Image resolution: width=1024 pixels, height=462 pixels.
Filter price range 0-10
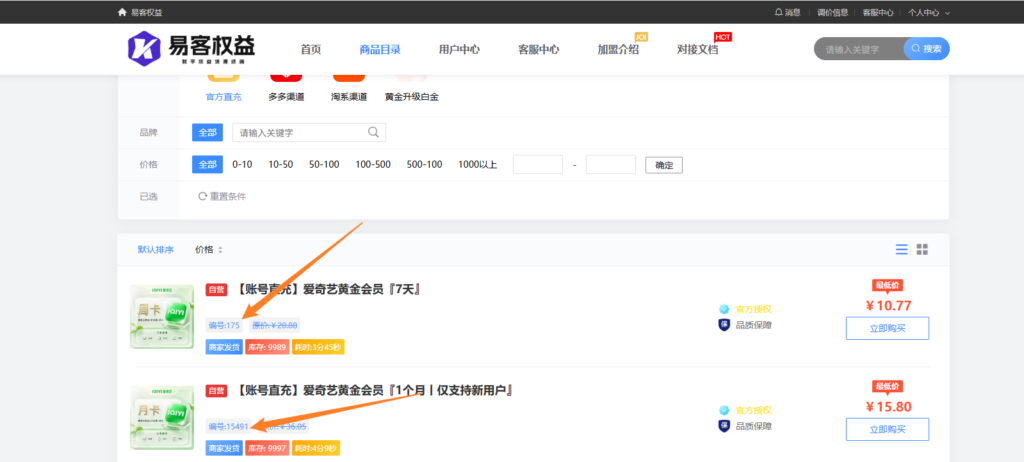click(x=242, y=165)
